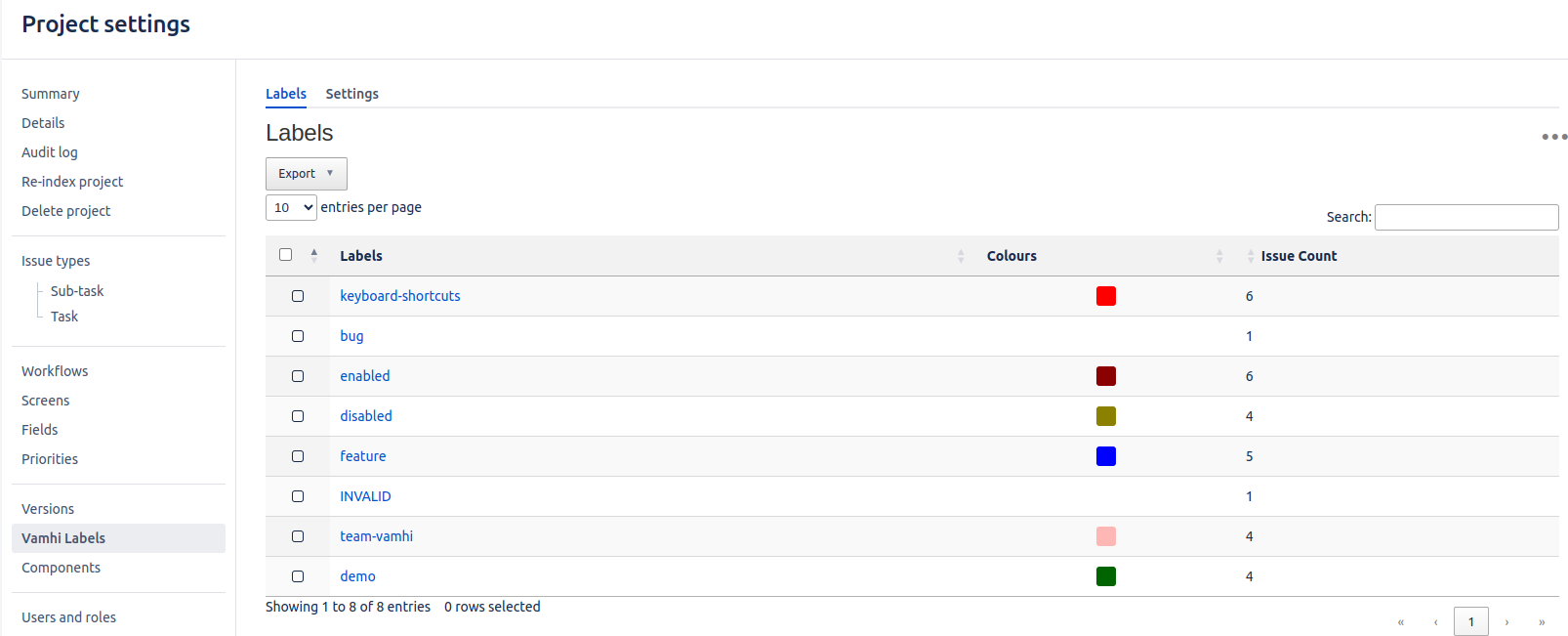The width and height of the screenshot is (1568, 636).
Task: Jump to the last page arrow
Action: pos(1542,622)
